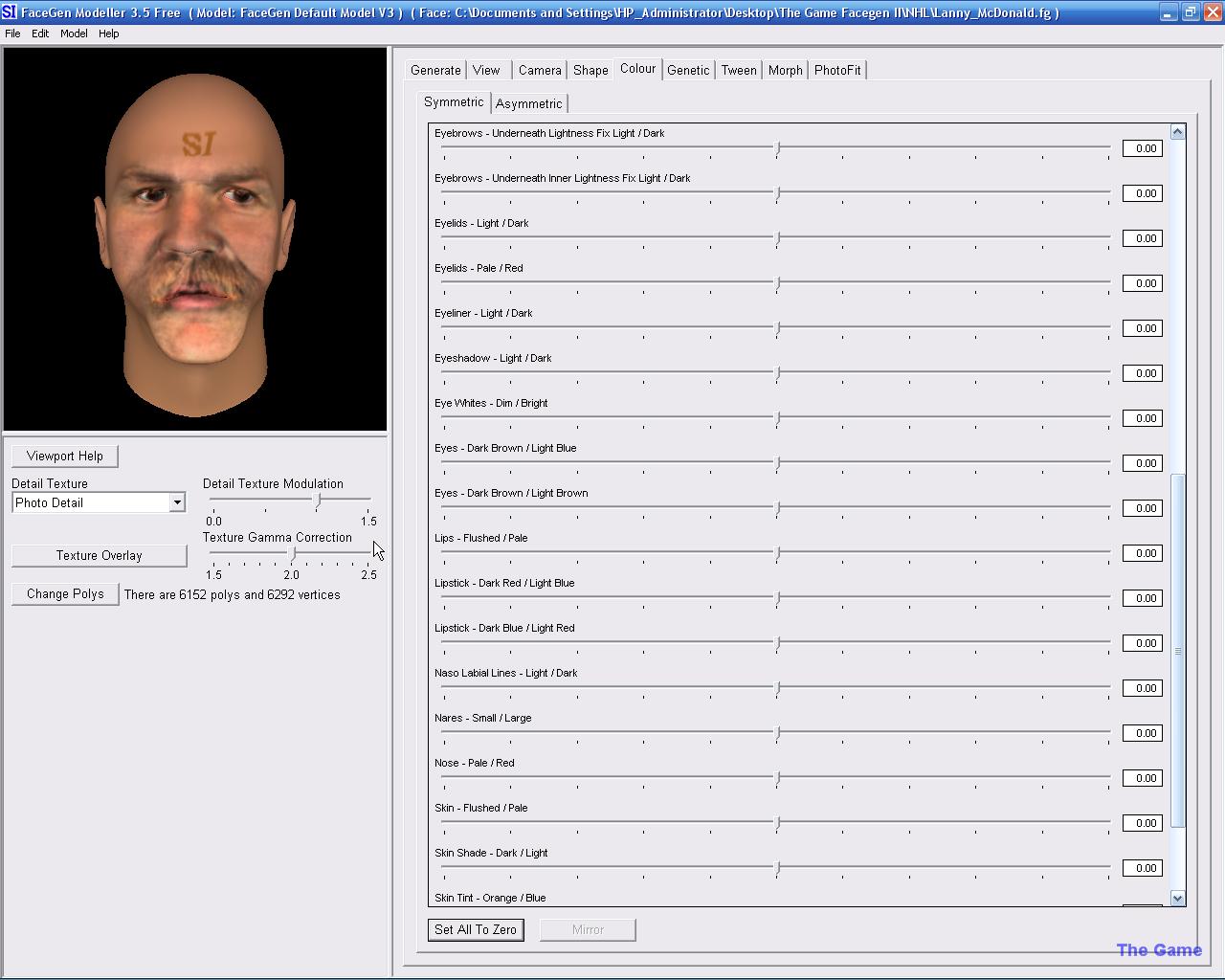The image size is (1225, 980).
Task: Click scroll down arrow in slider list
Action: point(1177,898)
